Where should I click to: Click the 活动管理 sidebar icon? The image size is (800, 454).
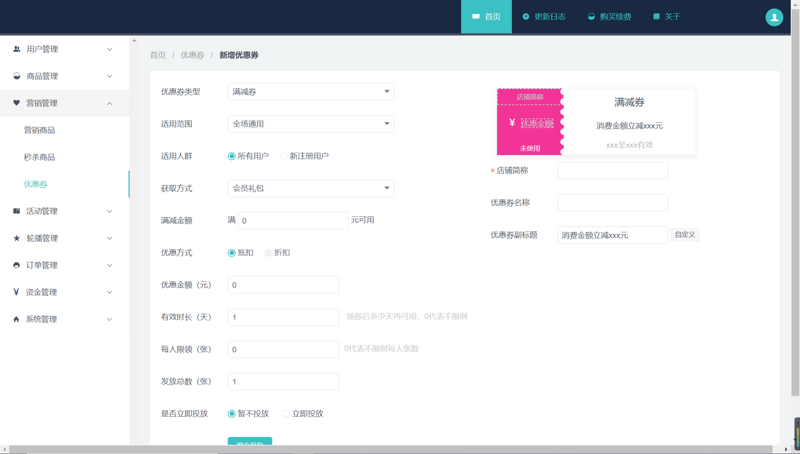[x=16, y=211]
